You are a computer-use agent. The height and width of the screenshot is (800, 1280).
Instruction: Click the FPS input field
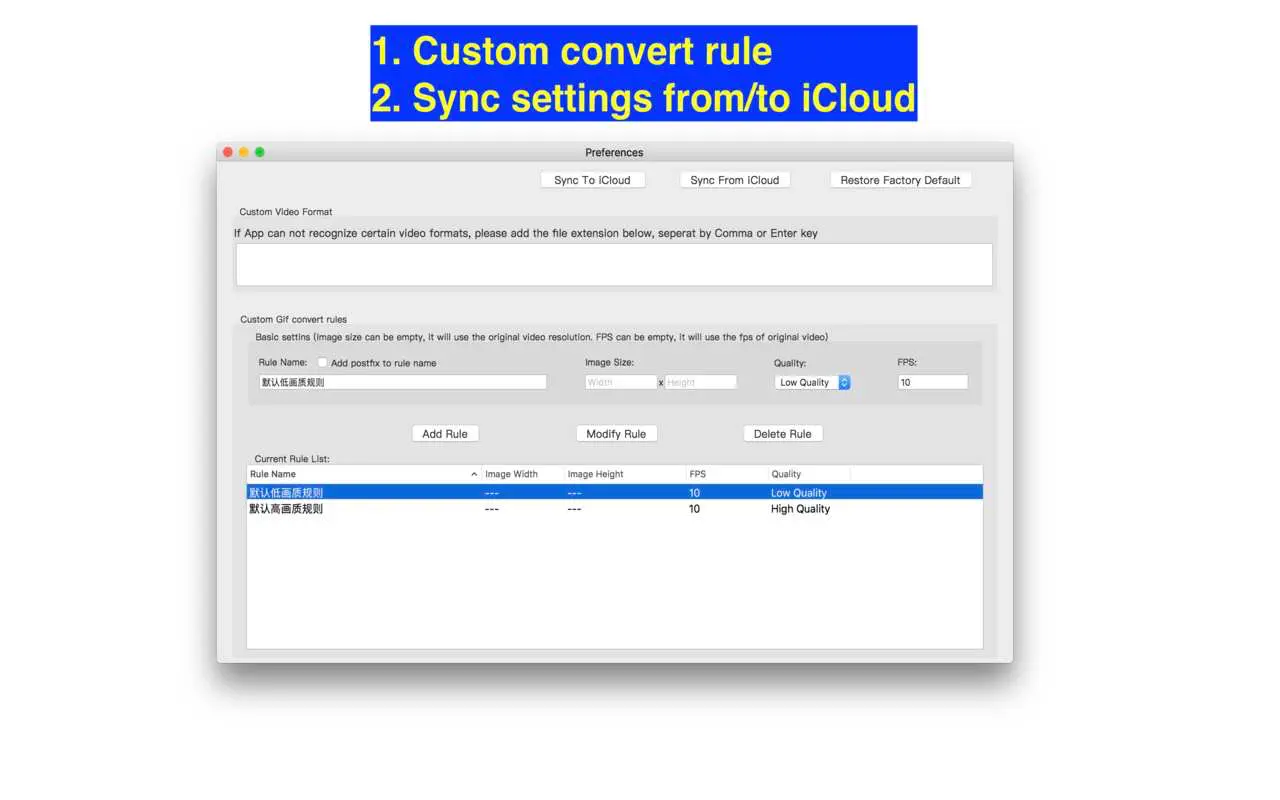(x=932, y=382)
